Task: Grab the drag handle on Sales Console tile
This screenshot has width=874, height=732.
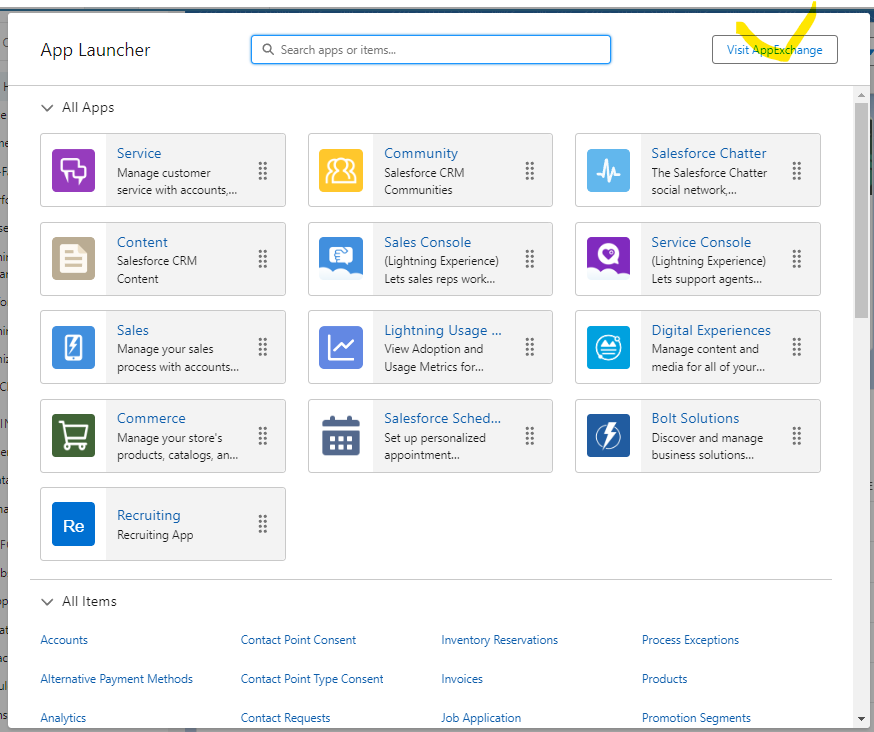Action: point(530,259)
